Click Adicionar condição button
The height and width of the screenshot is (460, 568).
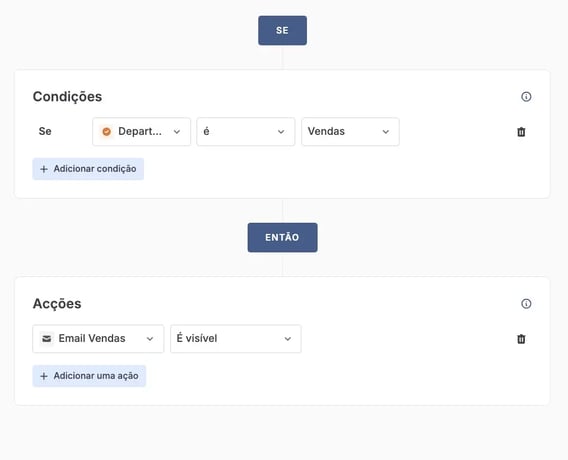[88, 169]
